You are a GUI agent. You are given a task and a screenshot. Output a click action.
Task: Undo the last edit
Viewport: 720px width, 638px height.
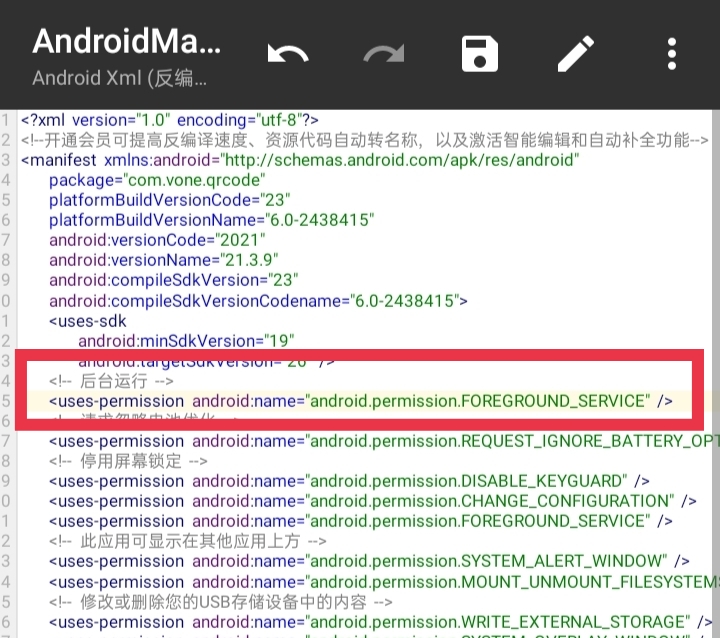click(x=288, y=54)
